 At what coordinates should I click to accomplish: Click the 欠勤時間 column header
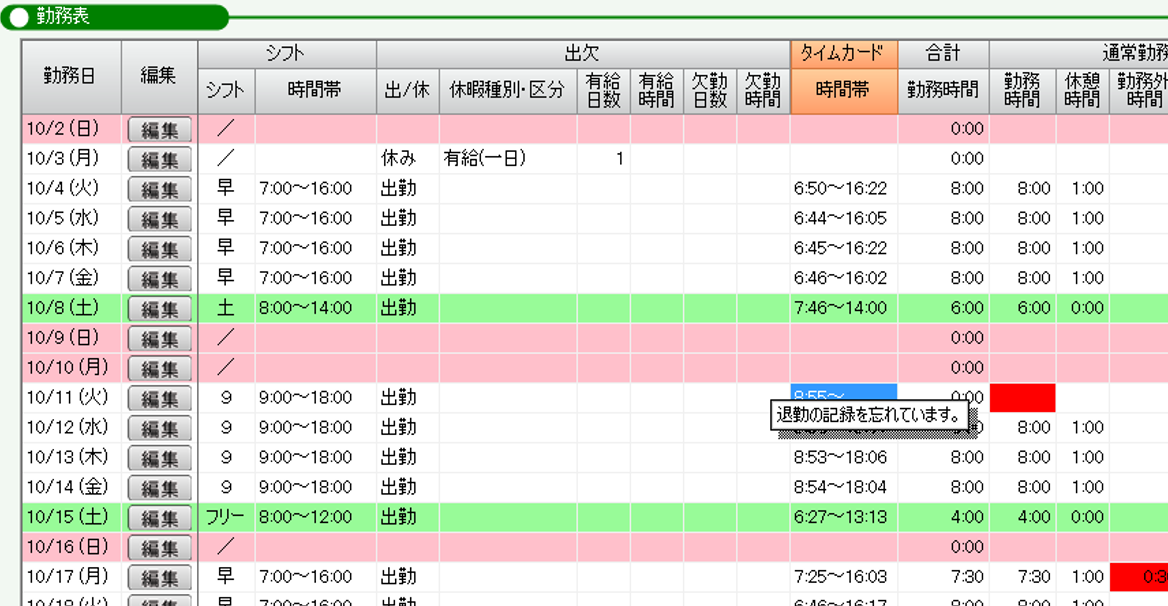click(x=763, y=91)
